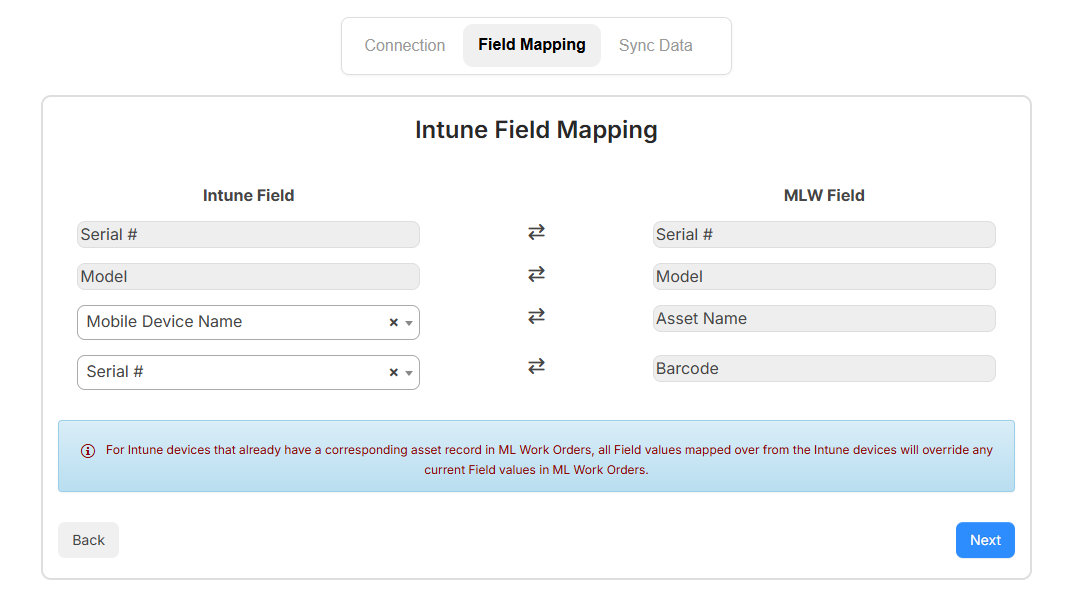Image resolution: width=1088 pixels, height=591 pixels.
Task: Click the MLW Model field
Action: [824, 276]
